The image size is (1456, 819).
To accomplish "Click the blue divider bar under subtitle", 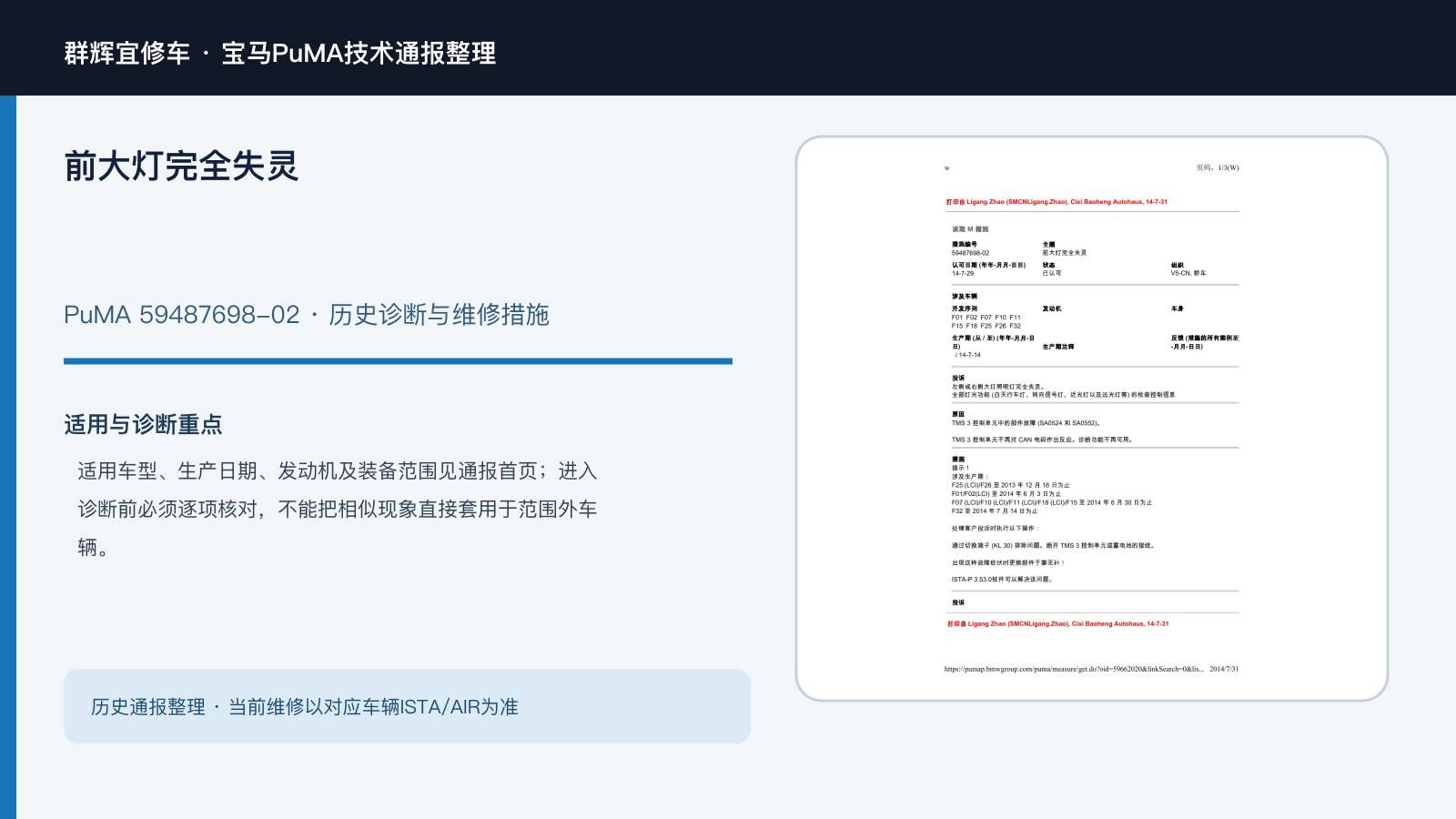I will 398,361.
